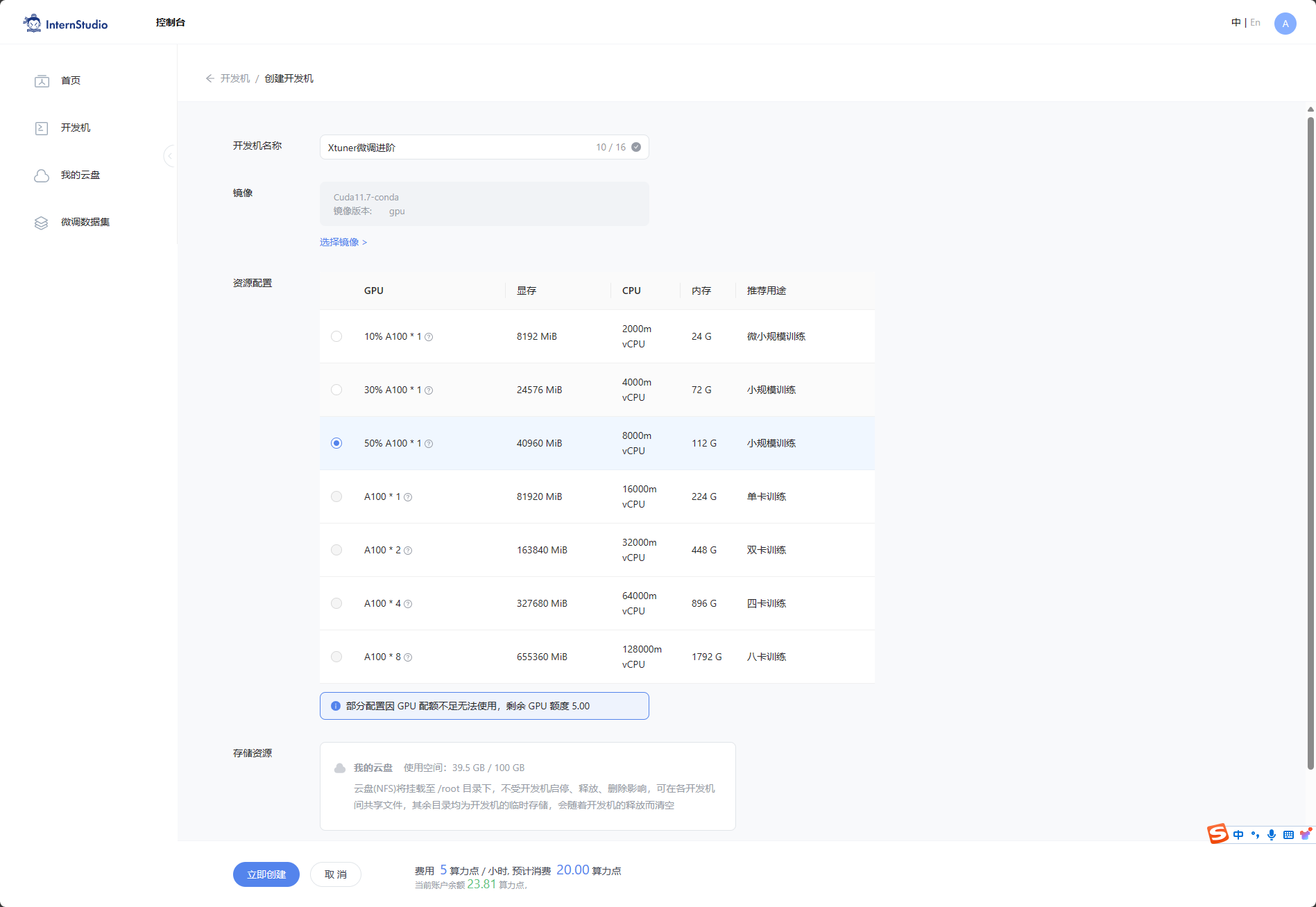
Task: Click the 1792 G memory cell
Action: (x=707, y=657)
